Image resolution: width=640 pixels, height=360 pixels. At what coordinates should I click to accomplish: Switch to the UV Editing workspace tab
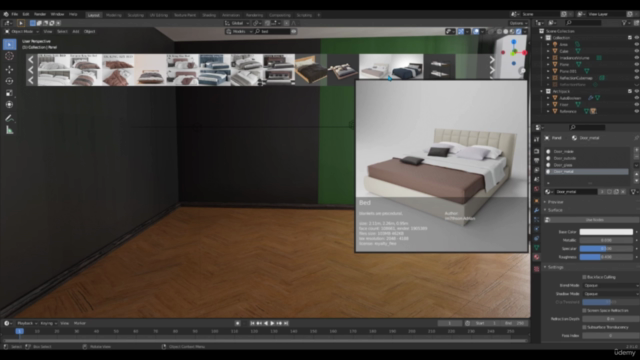click(x=159, y=15)
